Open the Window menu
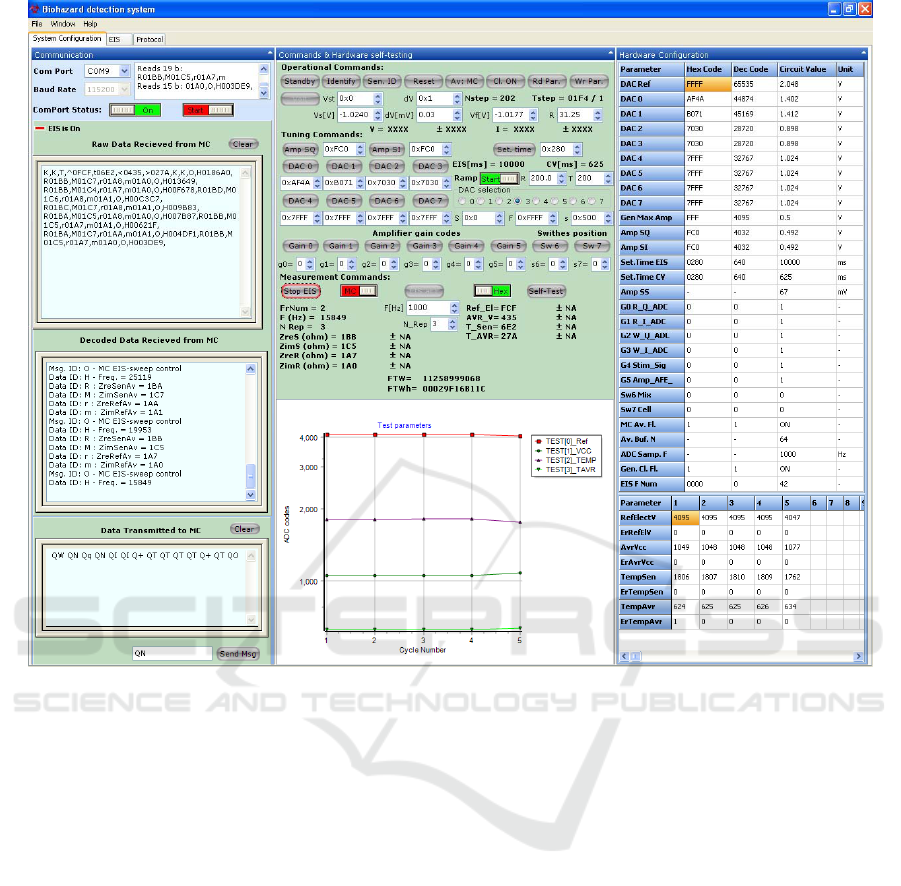Image resolution: width=901 pixels, height=886 pixels. pyautogui.click(x=62, y=22)
